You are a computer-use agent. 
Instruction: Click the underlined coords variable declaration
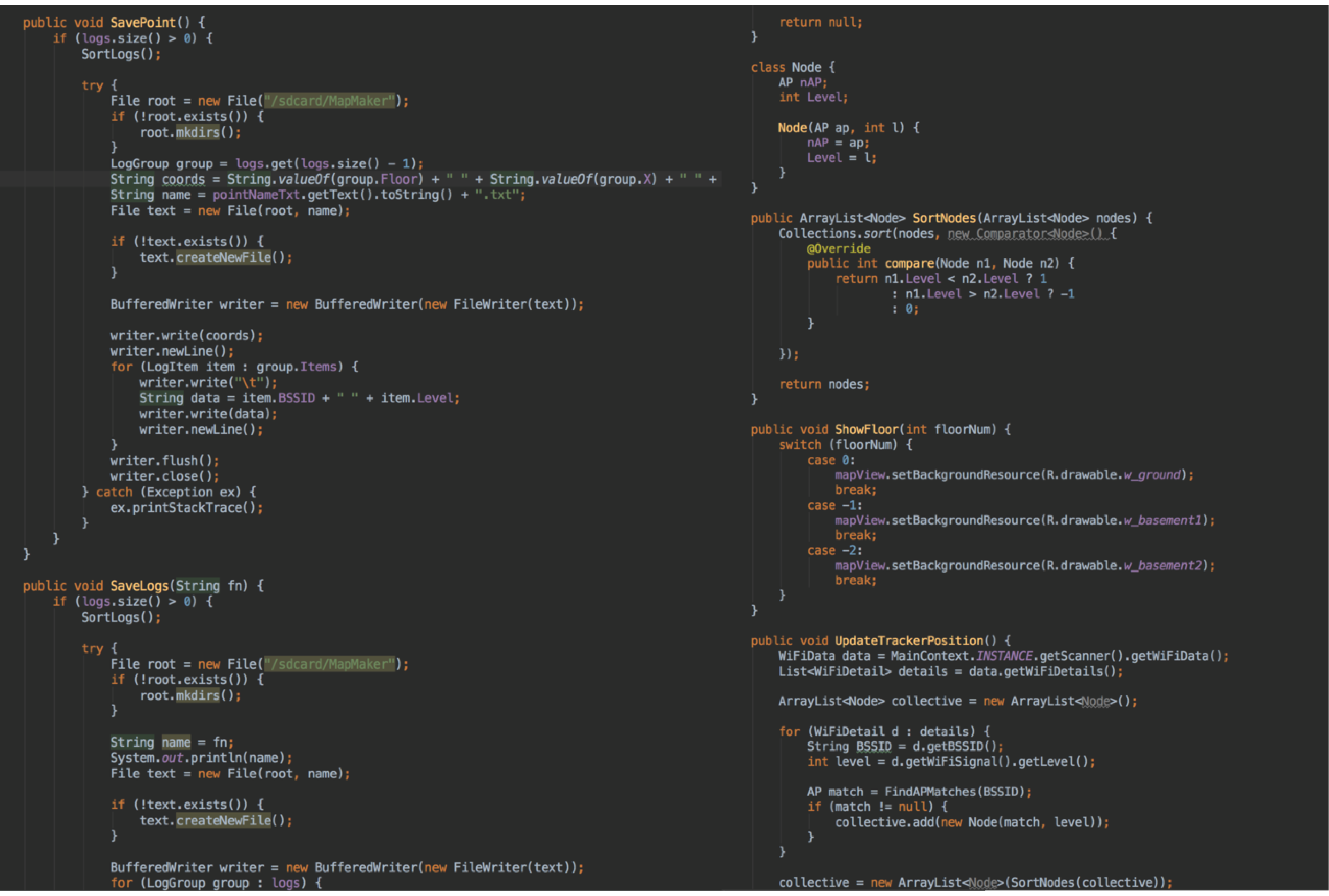click(x=183, y=179)
